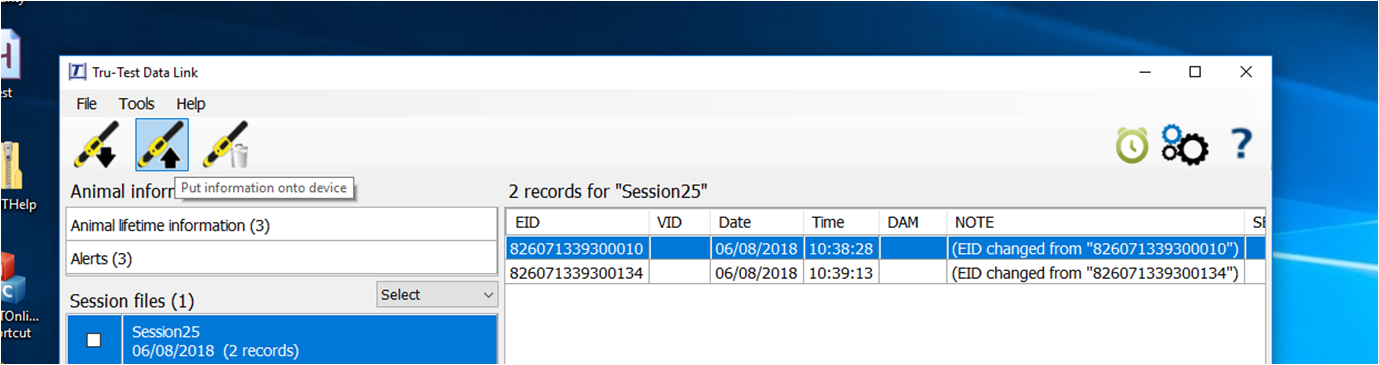The height and width of the screenshot is (365, 1379).
Task: Click the get information from device icon
Action: point(96,145)
